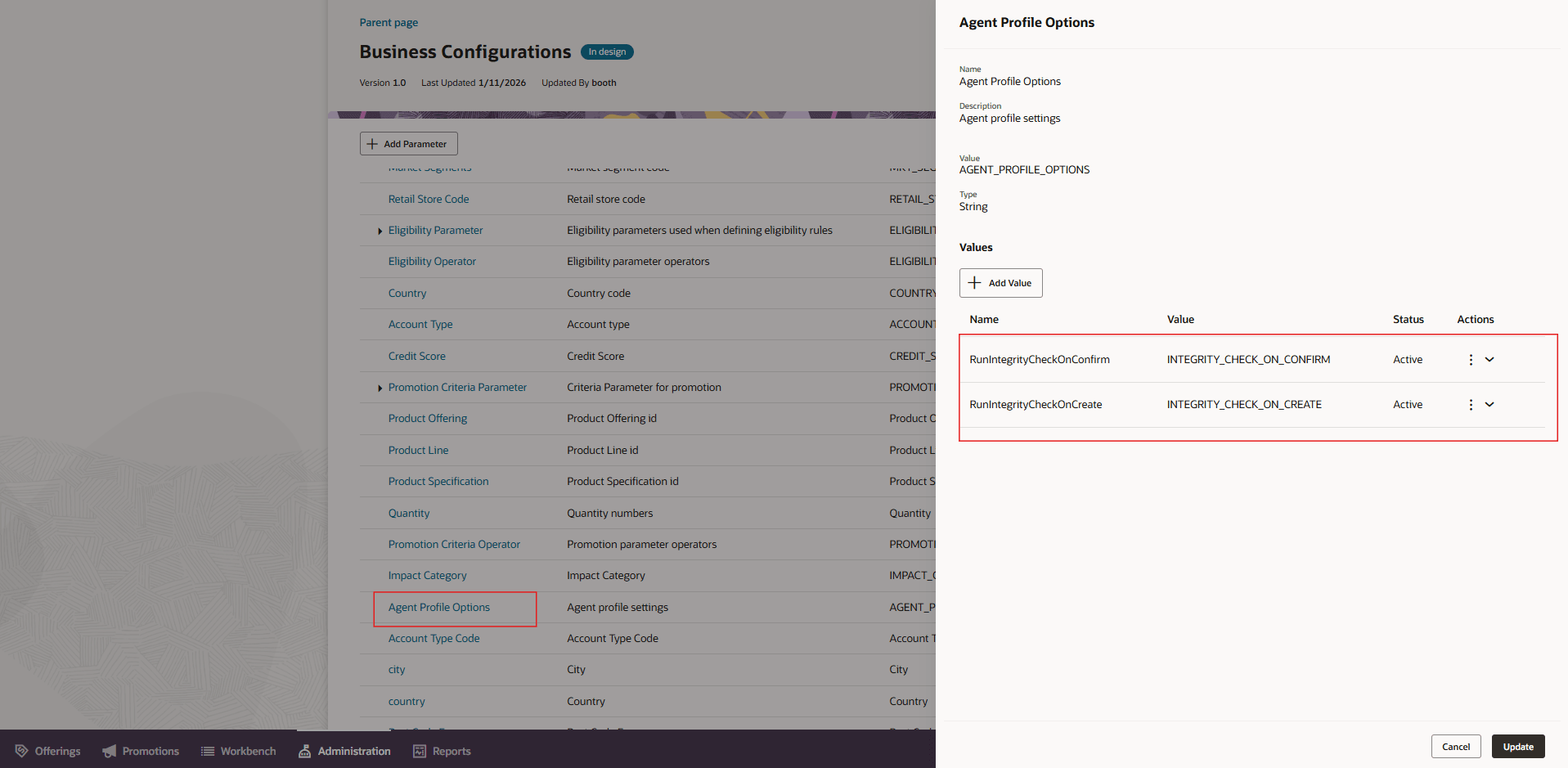Image resolution: width=1568 pixels, height=768 pixels.
Task: Open the Promotions section
Action: tap(140, 751)
